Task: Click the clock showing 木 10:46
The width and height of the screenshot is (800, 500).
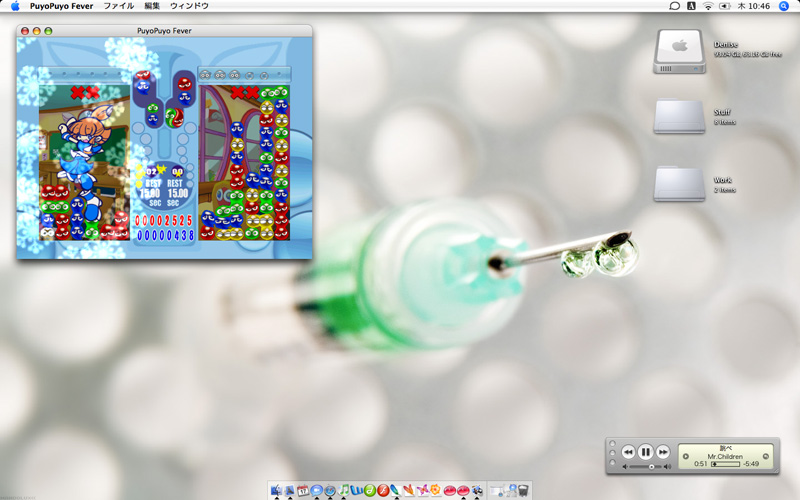Action: [754, 6]
